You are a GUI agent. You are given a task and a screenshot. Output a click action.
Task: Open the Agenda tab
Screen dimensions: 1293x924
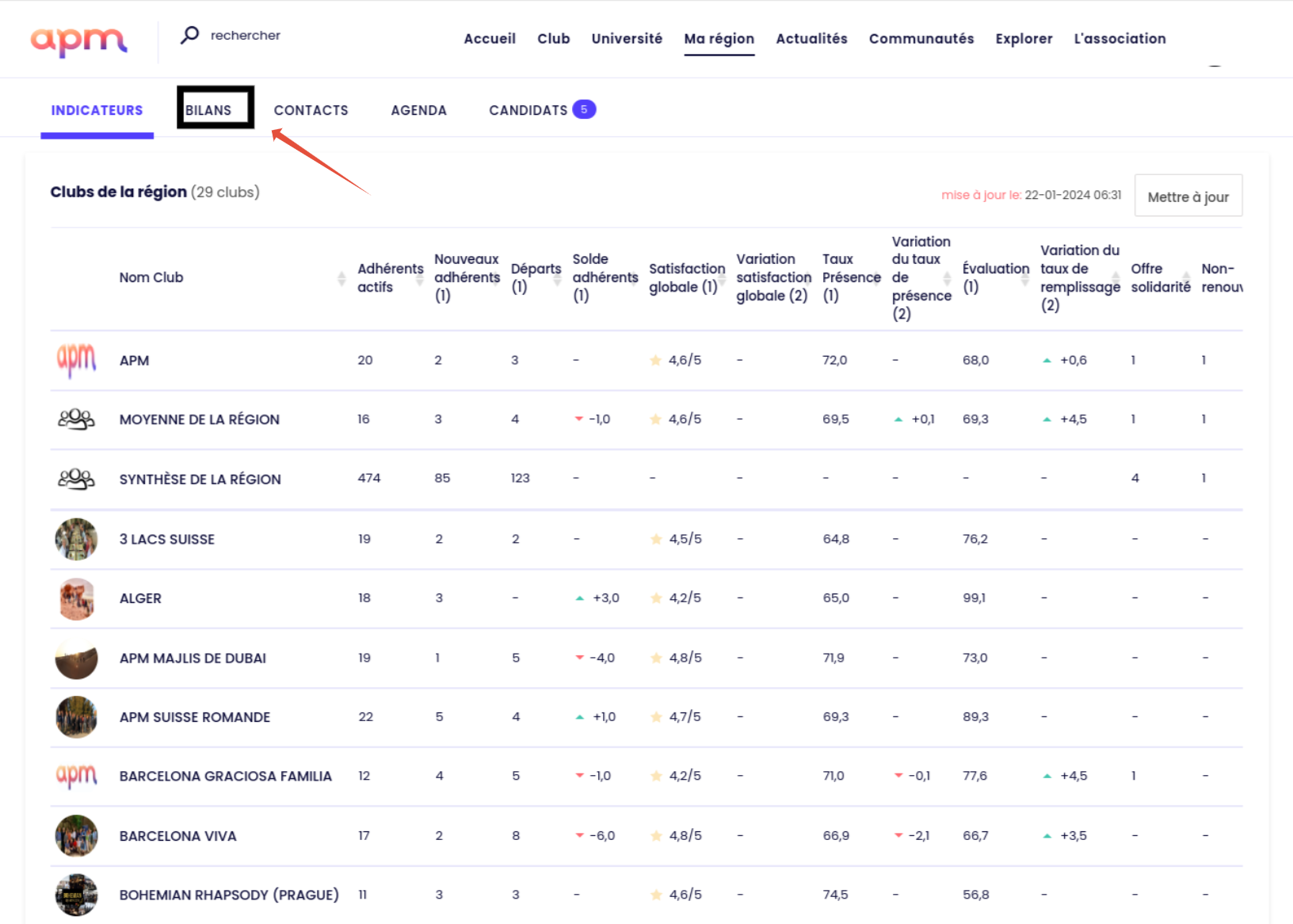(418, 110)
